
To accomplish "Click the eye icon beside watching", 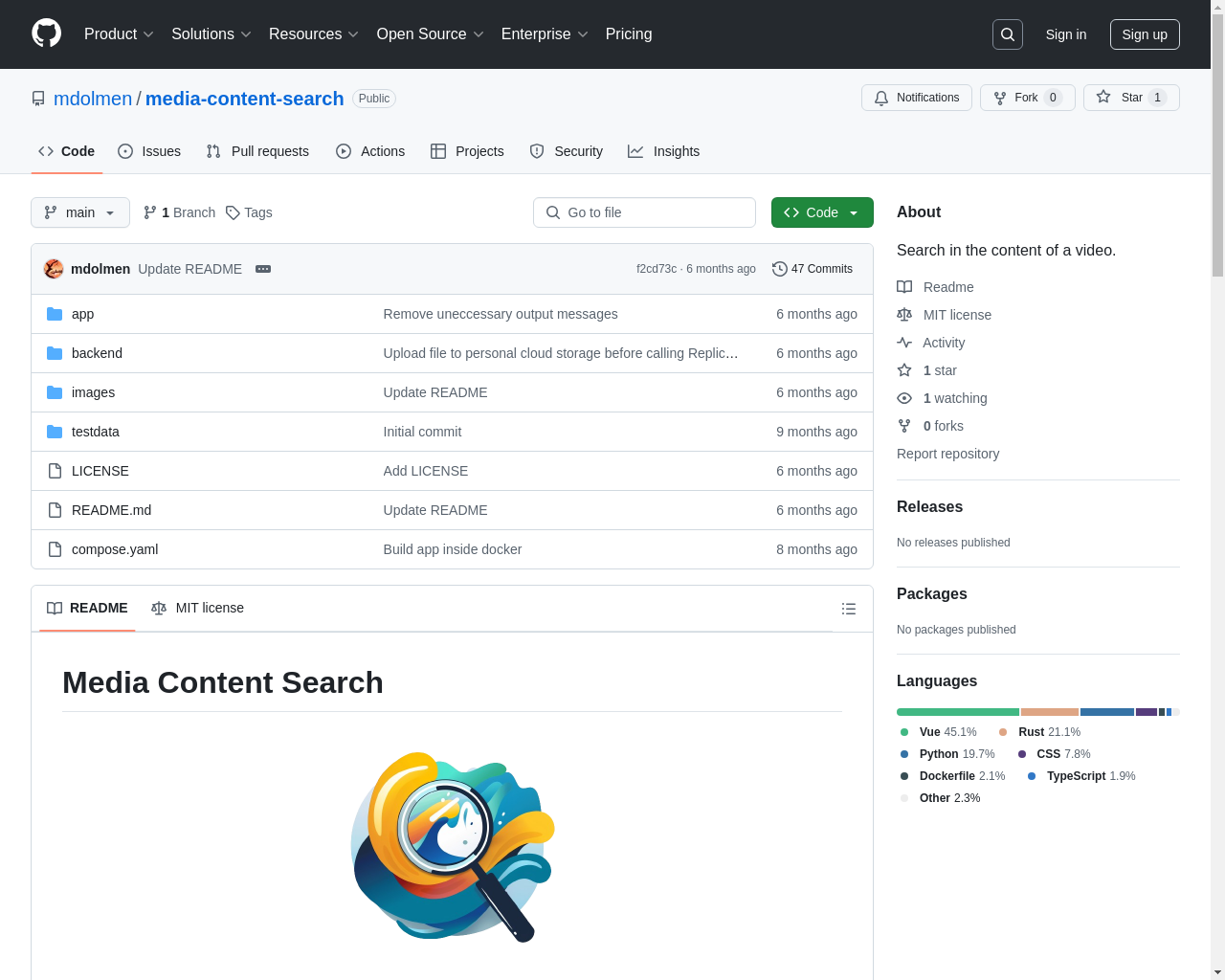I will tap(904, 398).
